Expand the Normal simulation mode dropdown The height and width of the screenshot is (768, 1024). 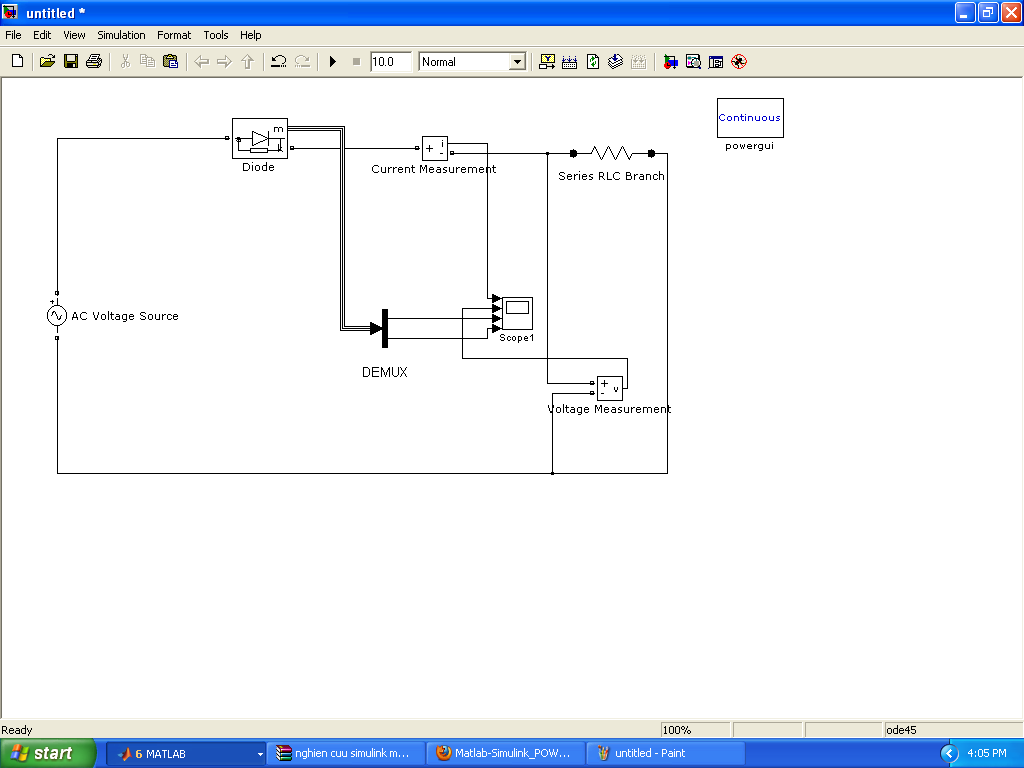517,62
